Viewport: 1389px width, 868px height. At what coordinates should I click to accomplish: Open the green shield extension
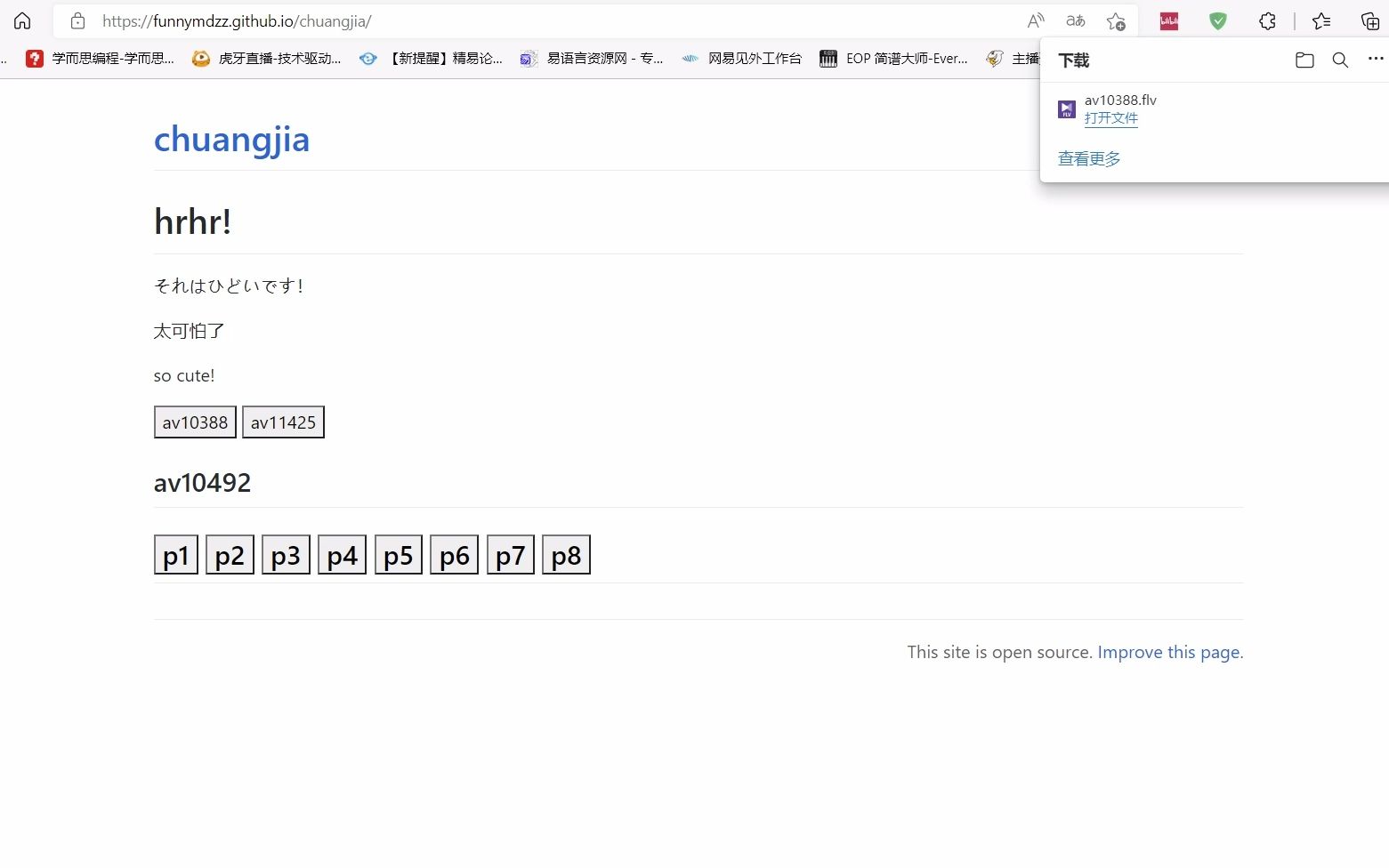point(1218,21)
